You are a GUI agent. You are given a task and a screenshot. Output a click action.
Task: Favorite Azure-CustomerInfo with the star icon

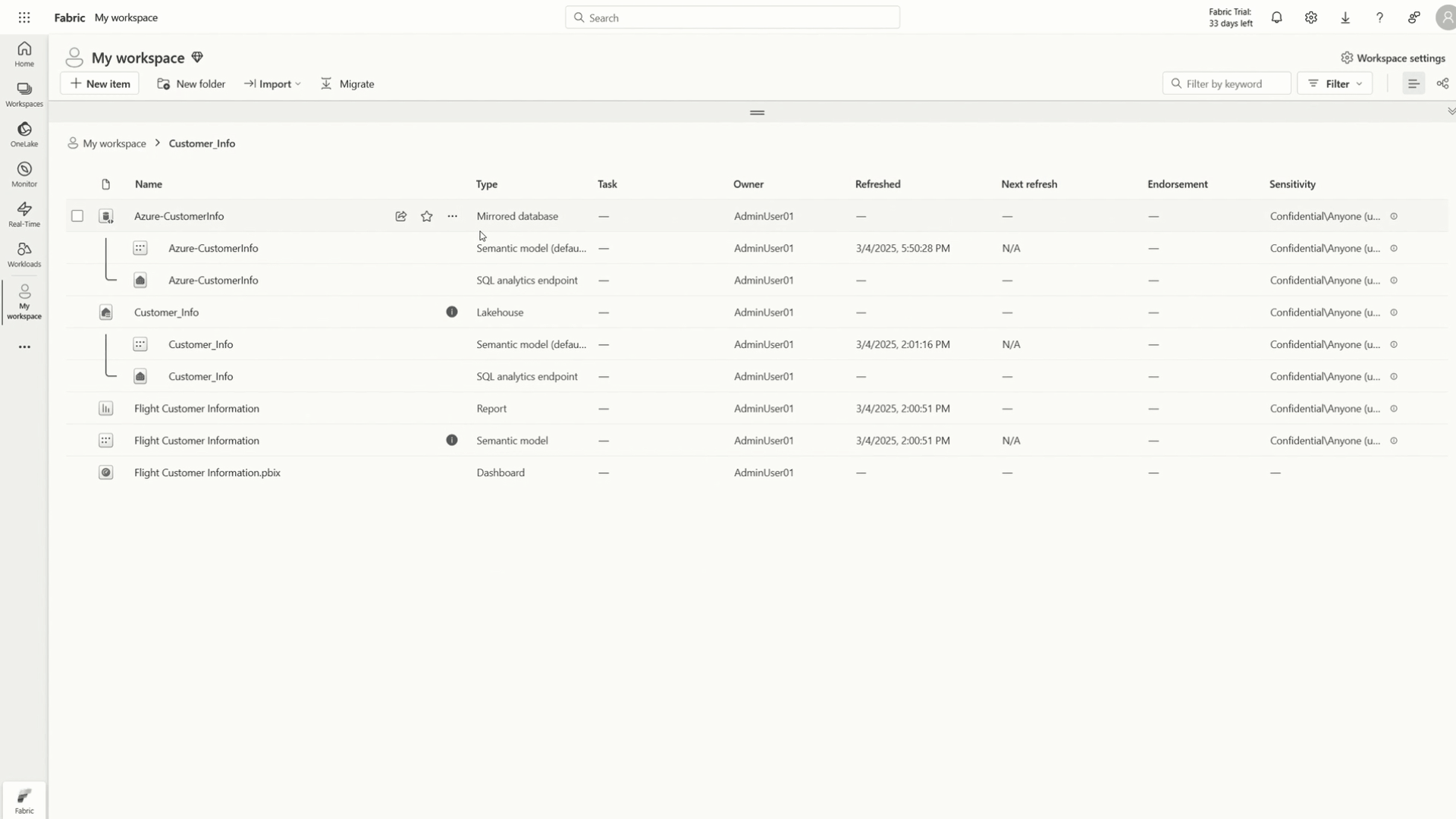(427, 216)
